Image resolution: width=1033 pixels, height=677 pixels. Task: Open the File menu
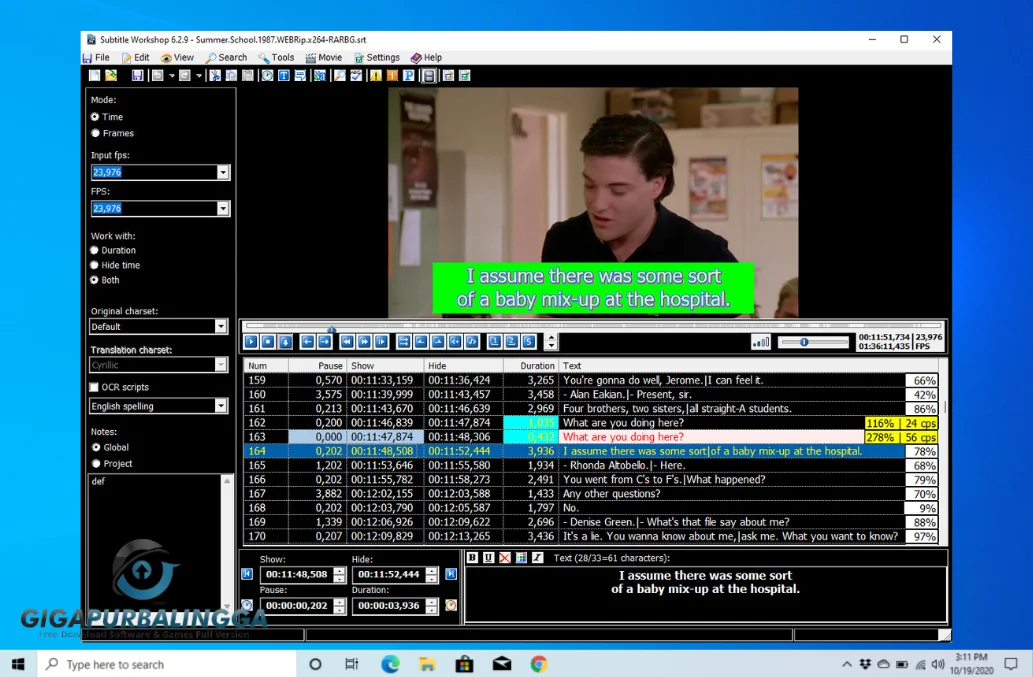pos(96,57)
